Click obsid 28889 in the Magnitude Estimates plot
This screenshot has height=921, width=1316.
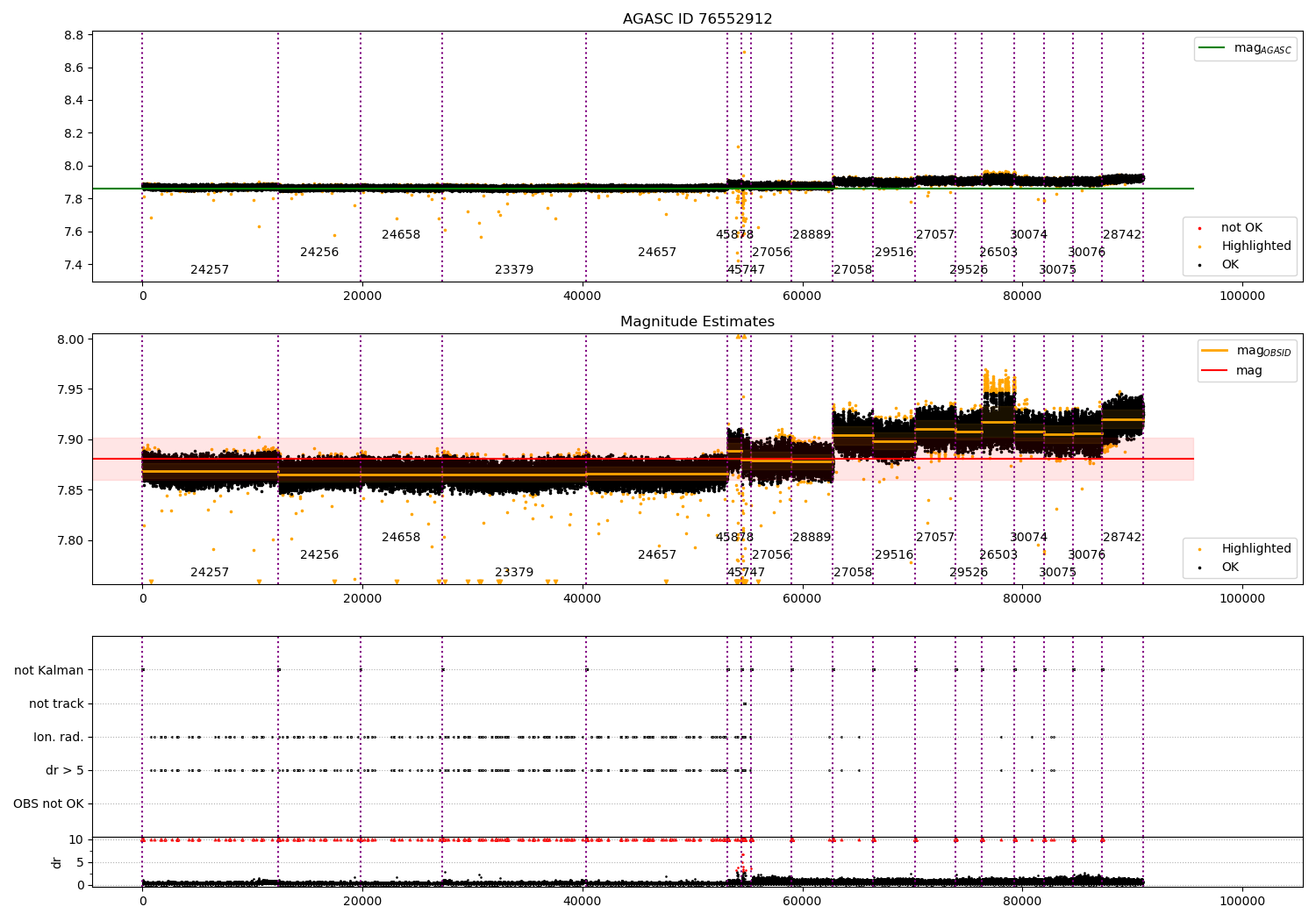tap(812, 538)
